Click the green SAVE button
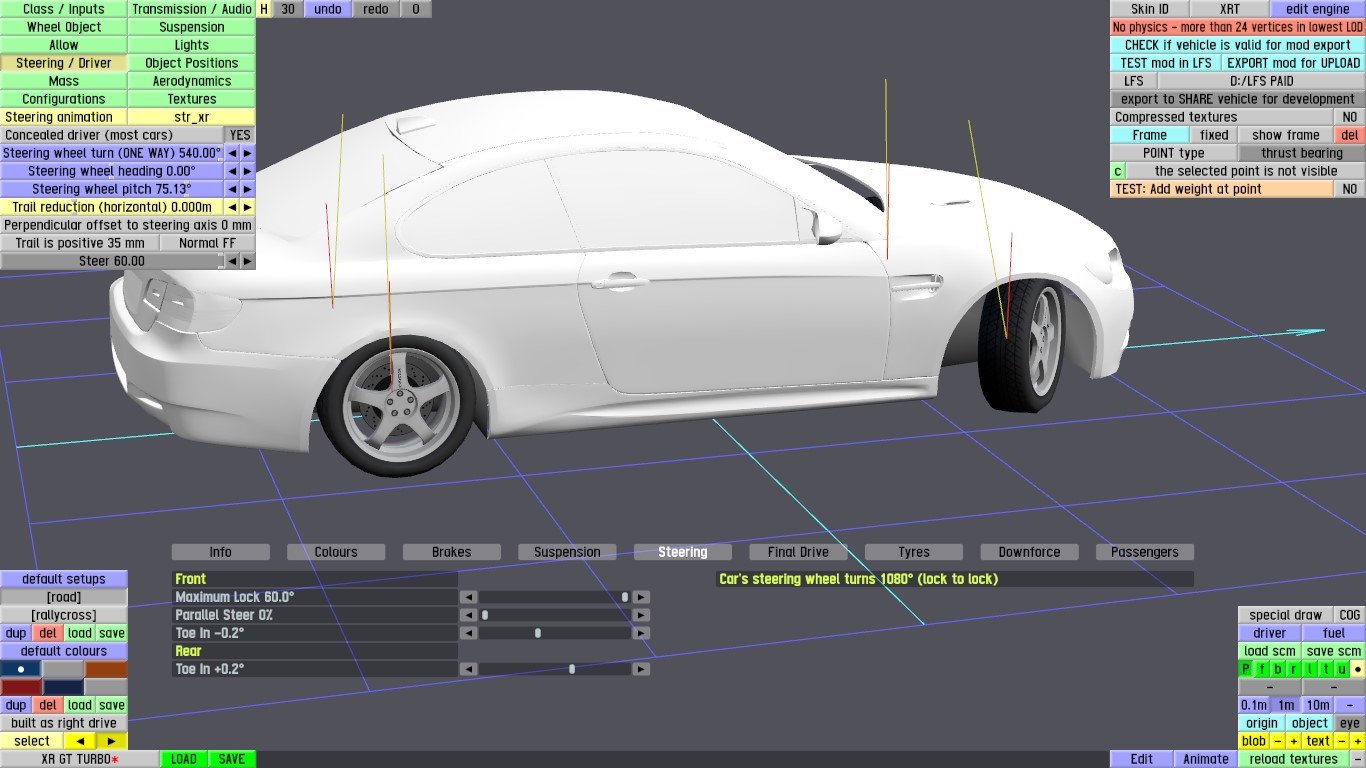The height and width of the screenshot is (768, 1366). [x=232, y=759]
